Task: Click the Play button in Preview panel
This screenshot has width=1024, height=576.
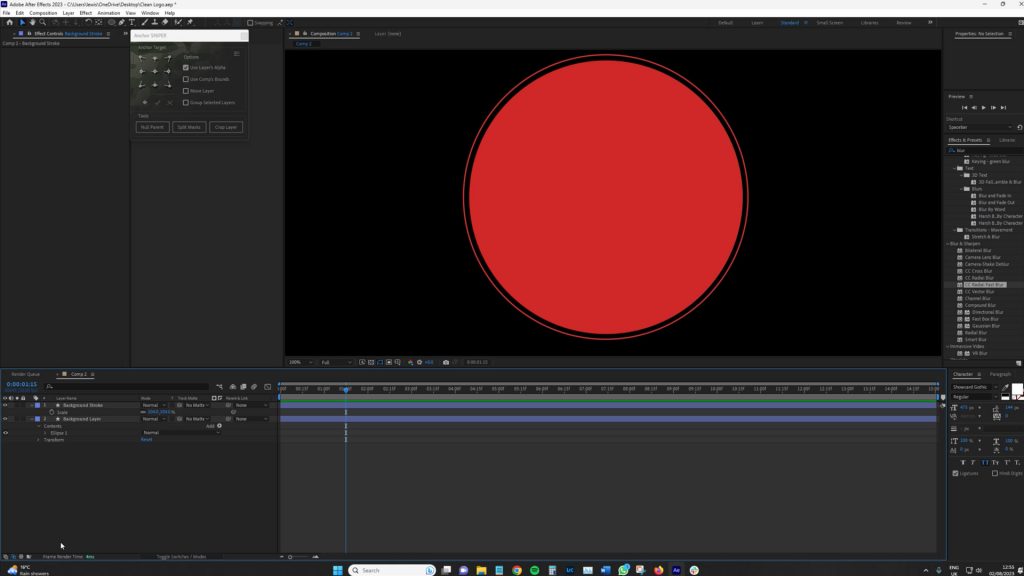Action: tap(984, 108)
